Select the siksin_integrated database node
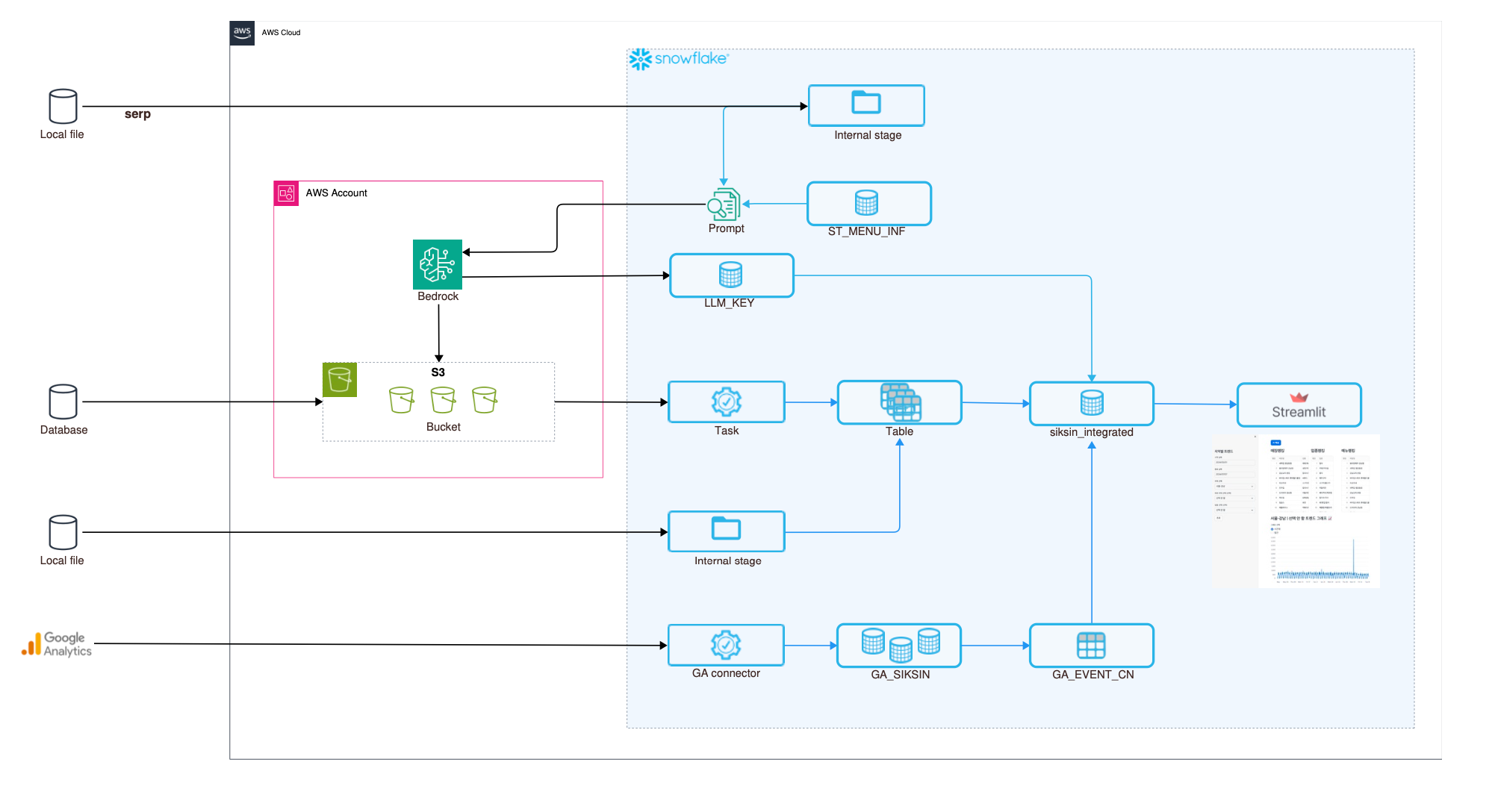1495x812 pixels. point(1091,404)
